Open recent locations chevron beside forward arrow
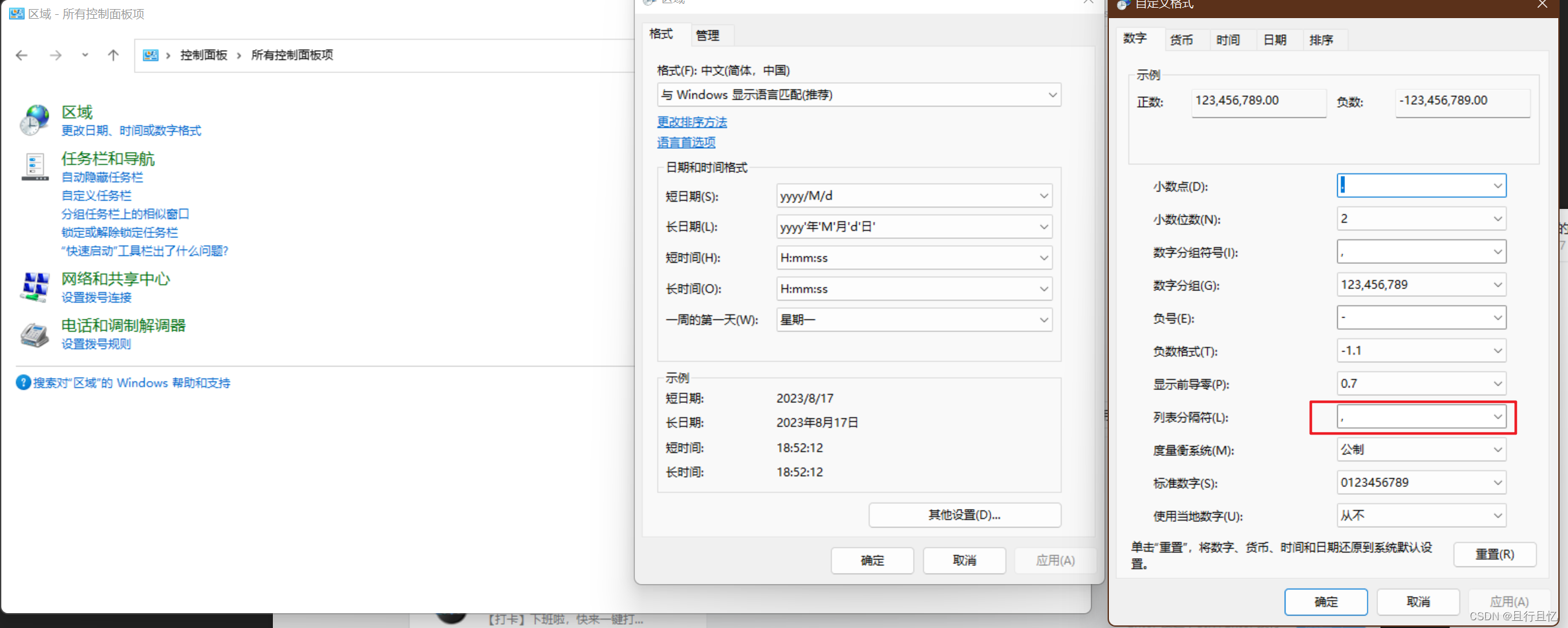This screenshot has width=1568, height=628. pos(85,55)
